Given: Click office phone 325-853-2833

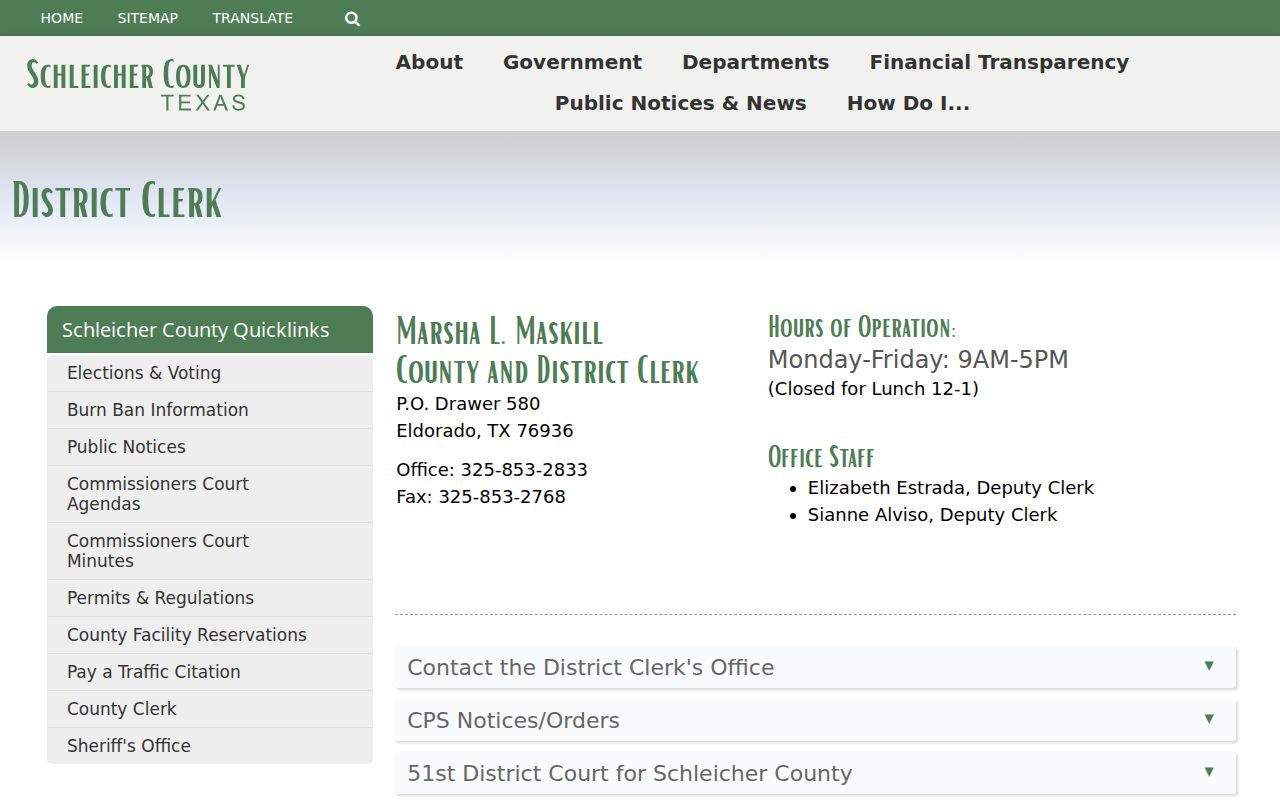Looking at the screenshot, I should pyautogui.click(x=523, y=470).
